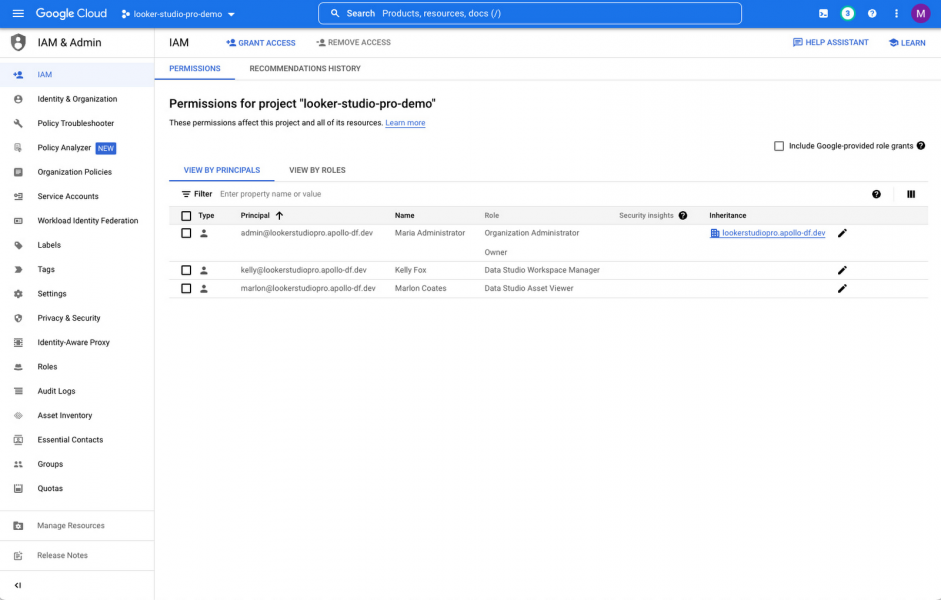Image resolution: width=941 pixels, height=600 pixels.
Task: Open the three-dot utilities menu in top bar
Action: (896, 13)
